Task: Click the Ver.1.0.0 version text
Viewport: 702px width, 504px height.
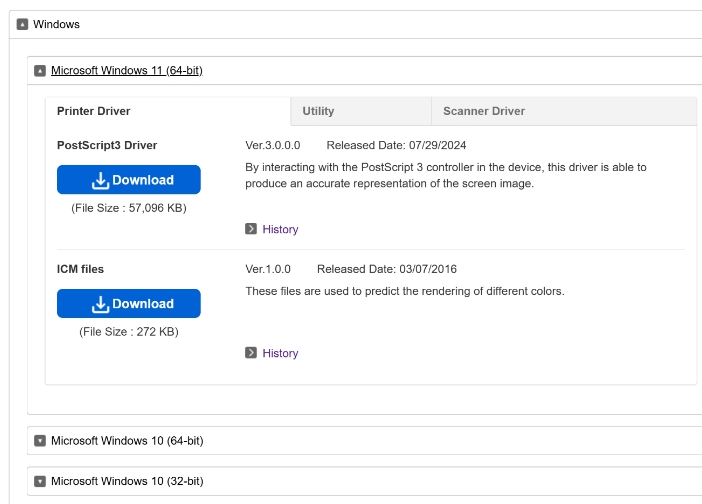Action: 268,269
